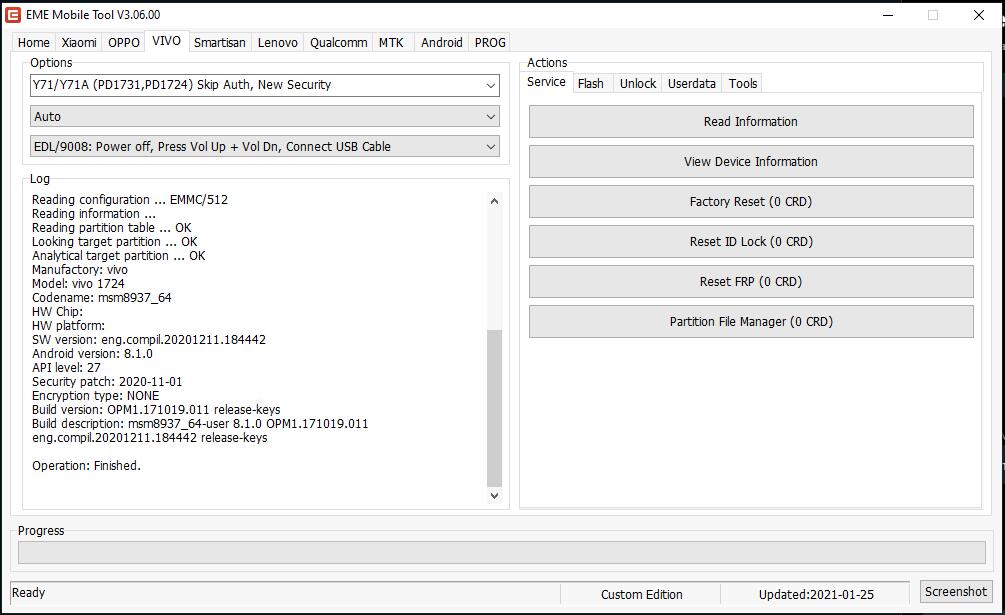Viewport: 1005px width, 615px height.
Task: Select the VIVO tab
Action: [x=167, y=41]
